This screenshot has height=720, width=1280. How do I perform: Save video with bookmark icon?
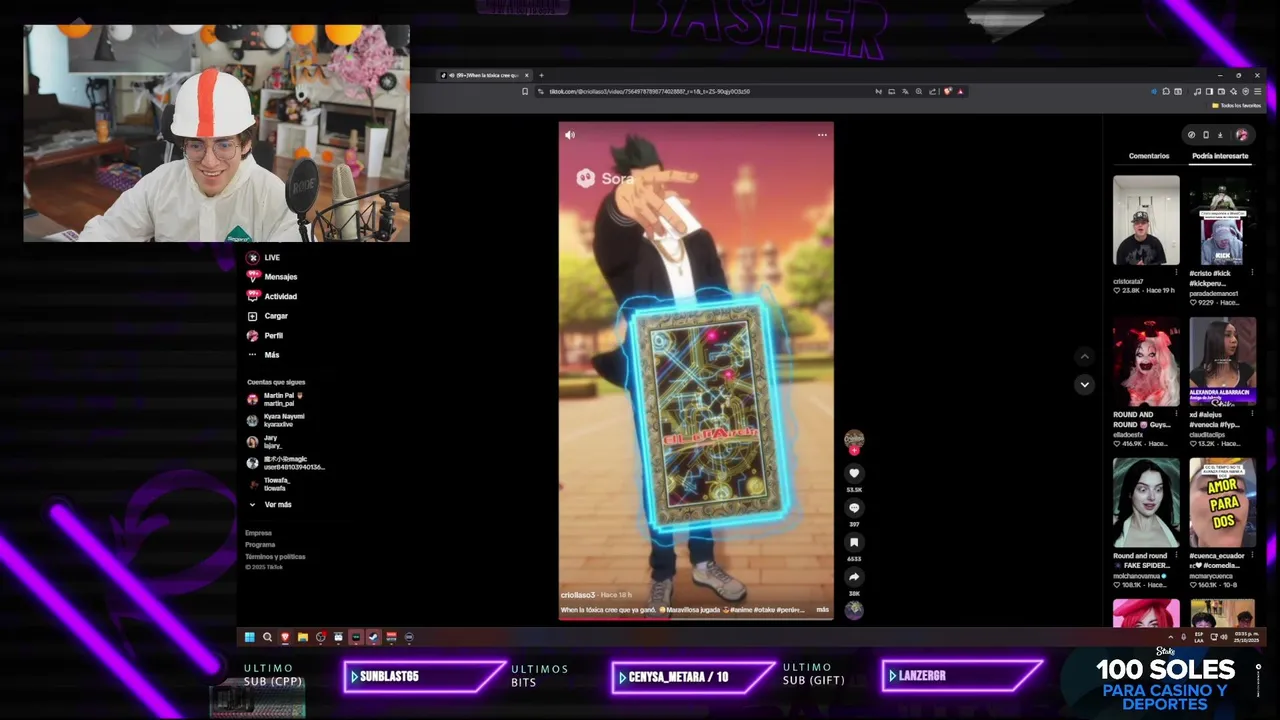854,542
